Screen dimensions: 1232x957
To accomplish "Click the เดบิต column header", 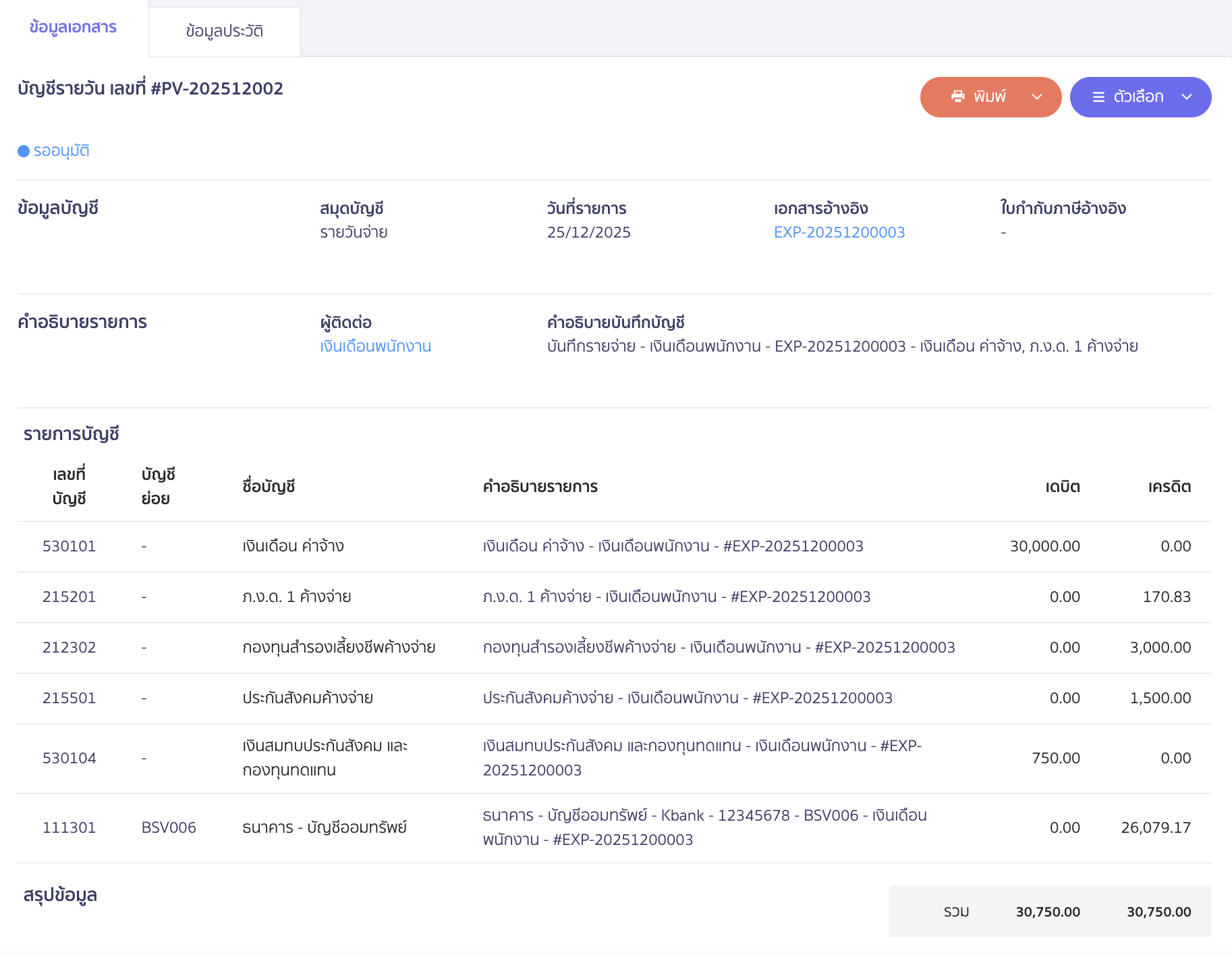I will [x=1062, y=487].
